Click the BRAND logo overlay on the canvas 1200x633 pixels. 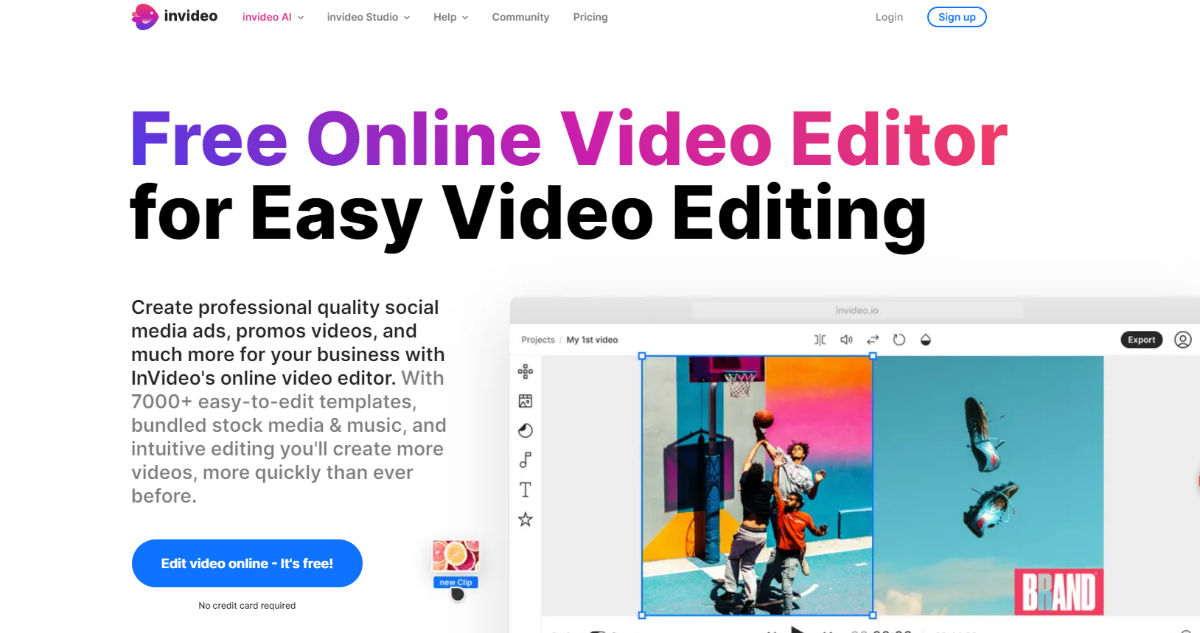(x=1058, y=592)
